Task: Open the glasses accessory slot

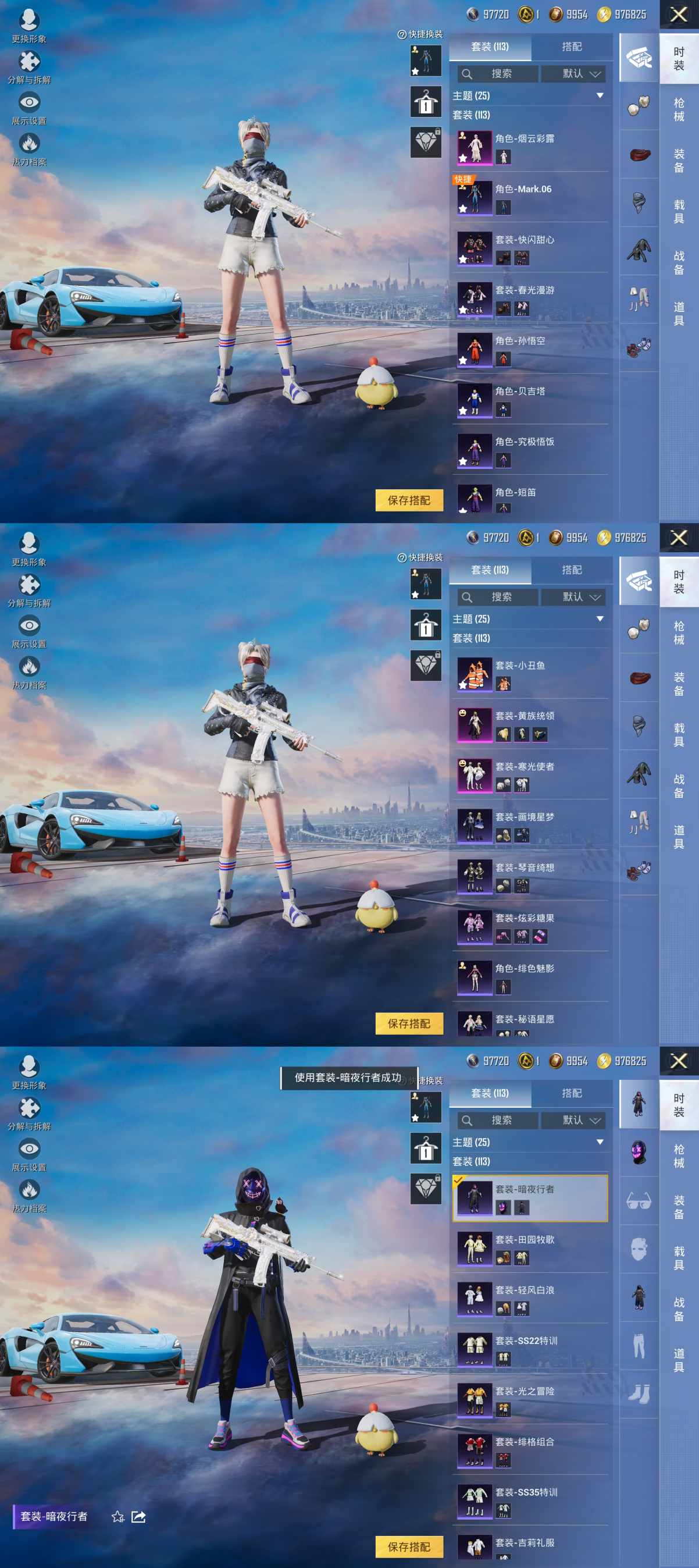Action: tap(638, 1200)
